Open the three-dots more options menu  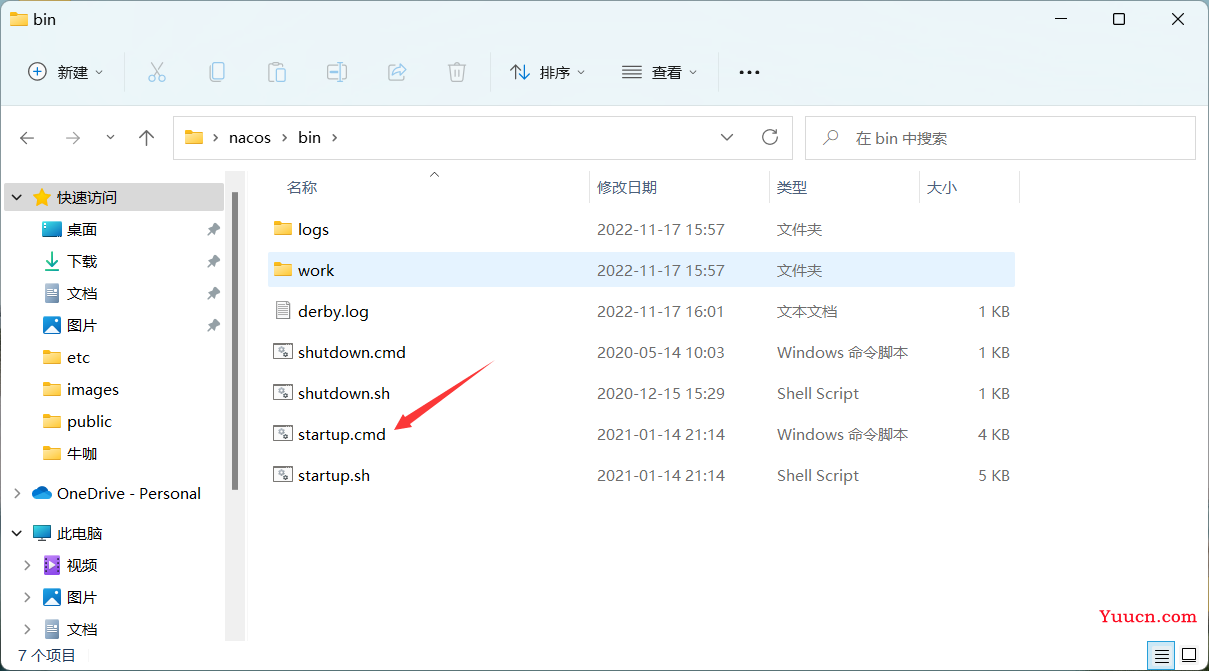[x=749, y=72]
